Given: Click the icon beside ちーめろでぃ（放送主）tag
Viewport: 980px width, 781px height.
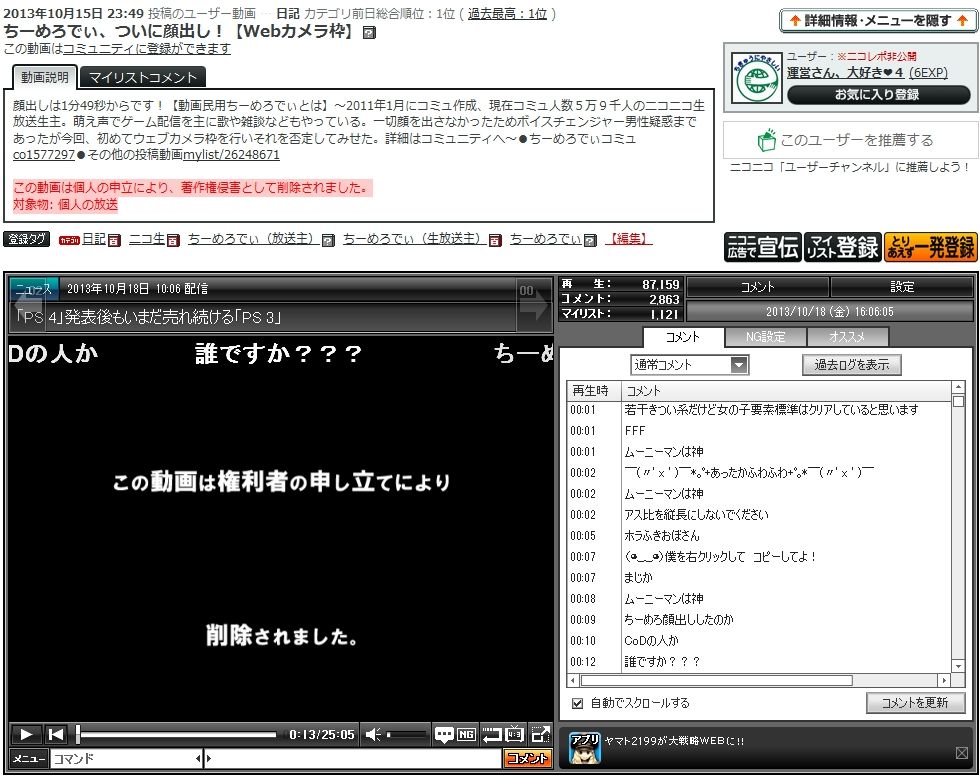Looking at the screenshot, I should tap(328, 240).
